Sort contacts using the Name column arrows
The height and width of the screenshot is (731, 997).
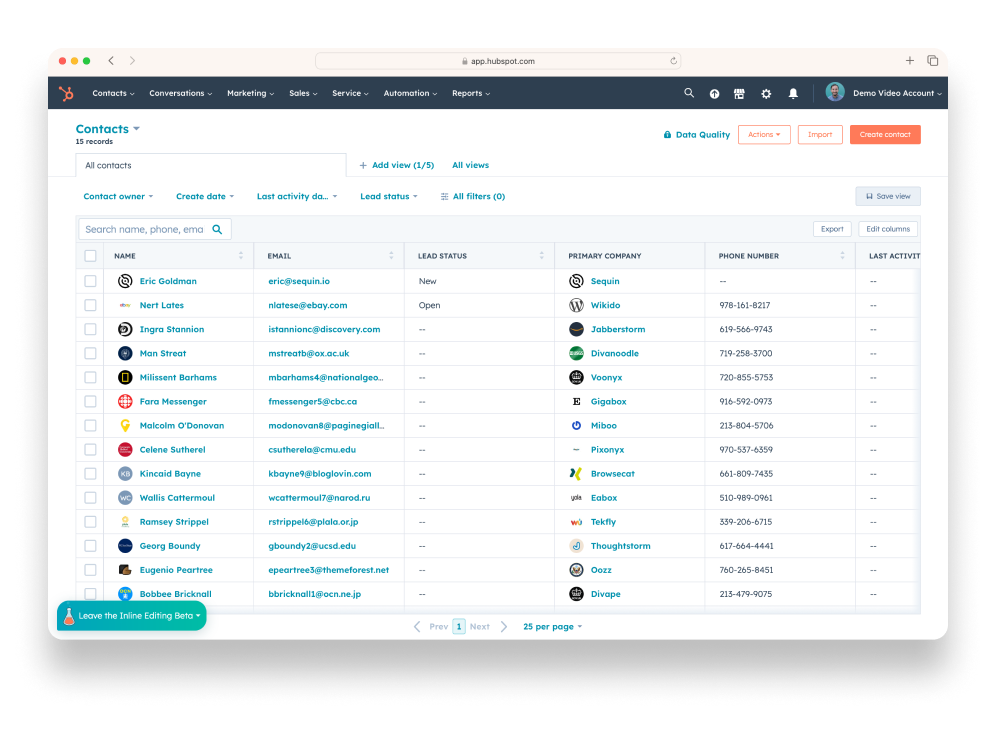point(240,256)
